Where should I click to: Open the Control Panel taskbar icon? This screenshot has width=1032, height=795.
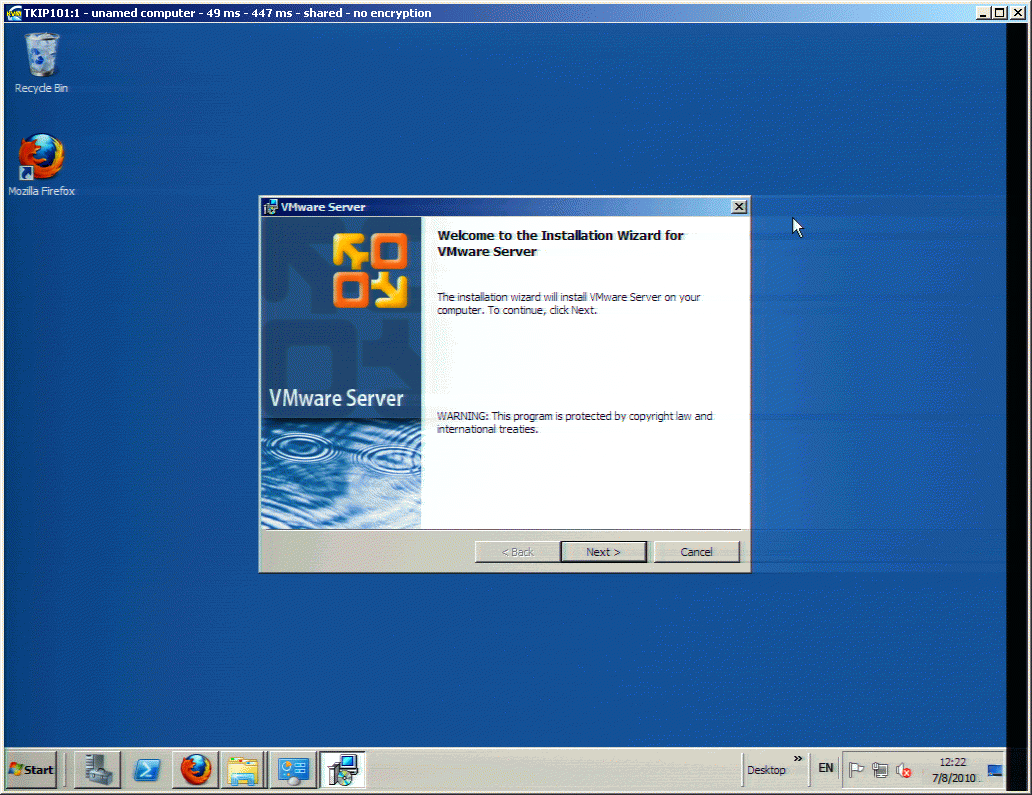click(x=293, y=769)
